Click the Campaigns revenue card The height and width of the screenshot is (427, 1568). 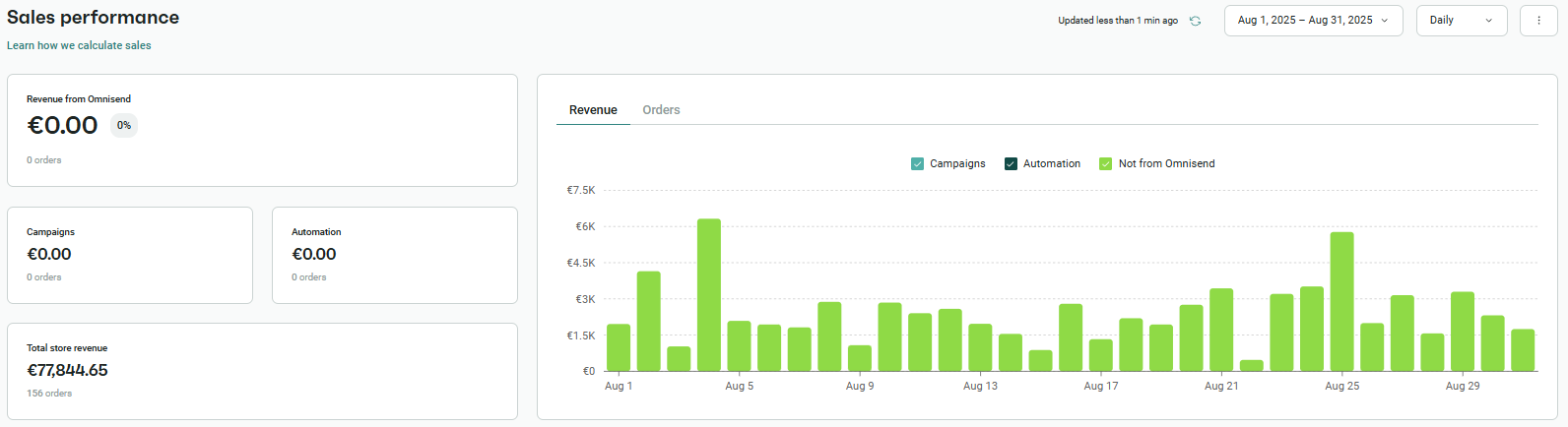coord(130,255)
